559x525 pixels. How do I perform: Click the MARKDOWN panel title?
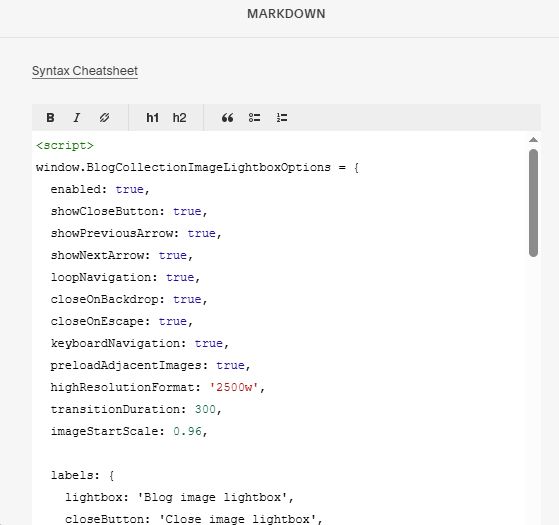286,14
